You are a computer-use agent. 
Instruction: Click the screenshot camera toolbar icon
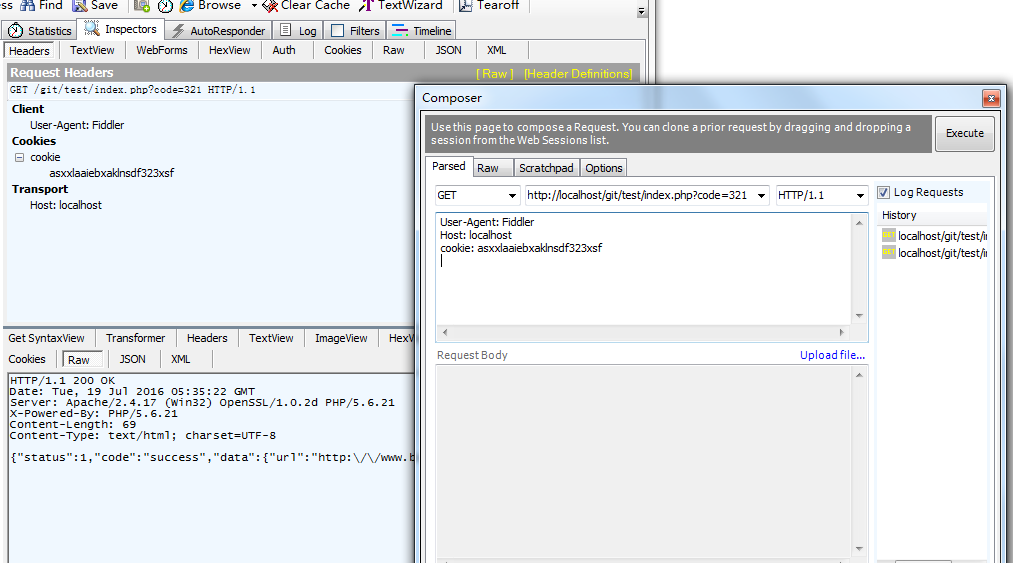[x=142, y=5]
